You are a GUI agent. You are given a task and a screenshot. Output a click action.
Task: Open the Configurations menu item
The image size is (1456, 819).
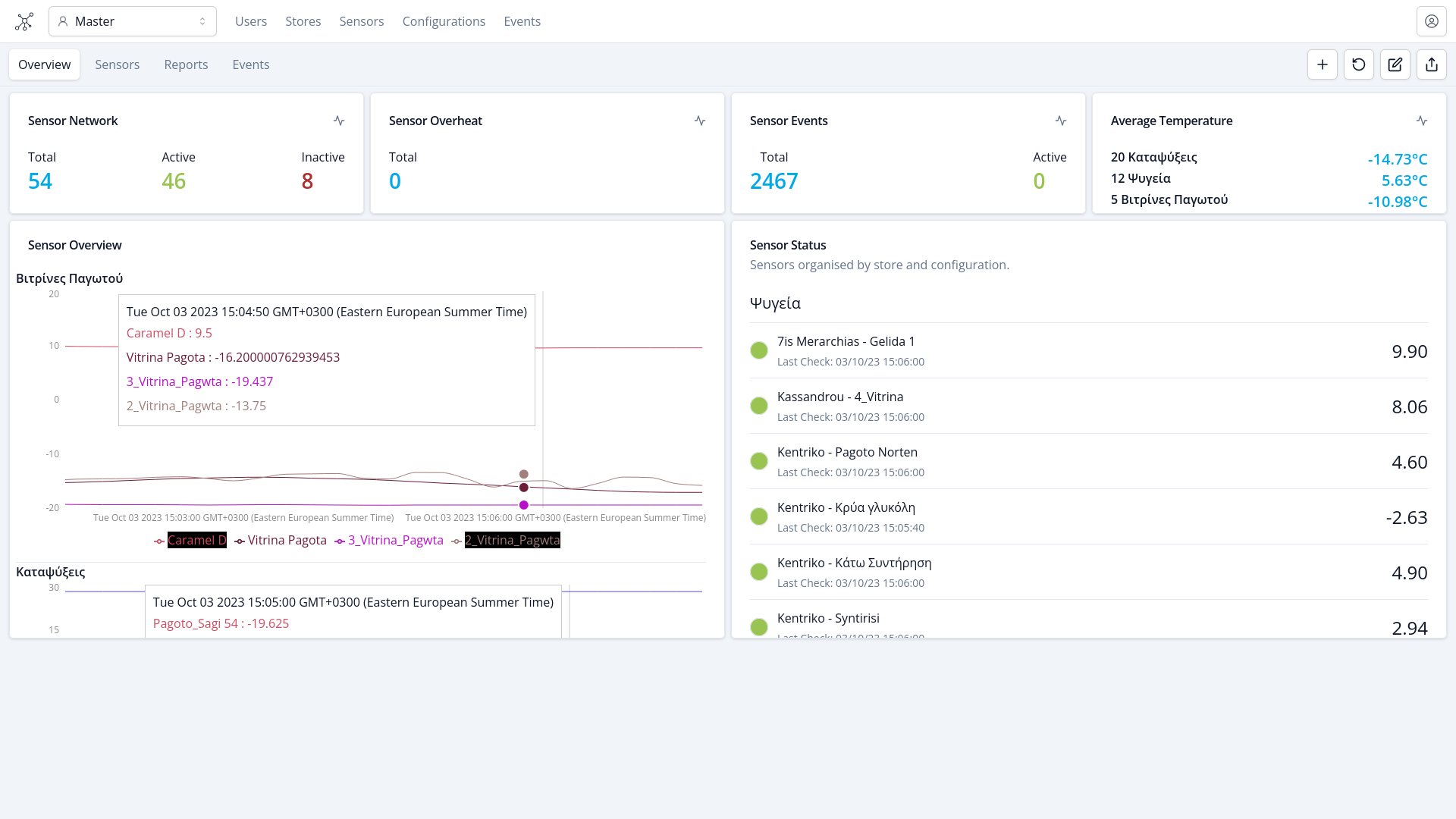444,21
